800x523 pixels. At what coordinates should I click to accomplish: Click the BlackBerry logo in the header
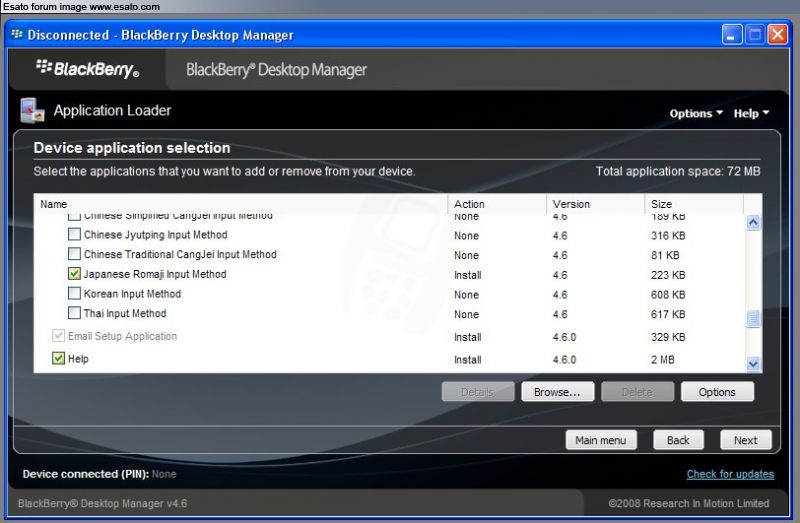click(87, 69)
